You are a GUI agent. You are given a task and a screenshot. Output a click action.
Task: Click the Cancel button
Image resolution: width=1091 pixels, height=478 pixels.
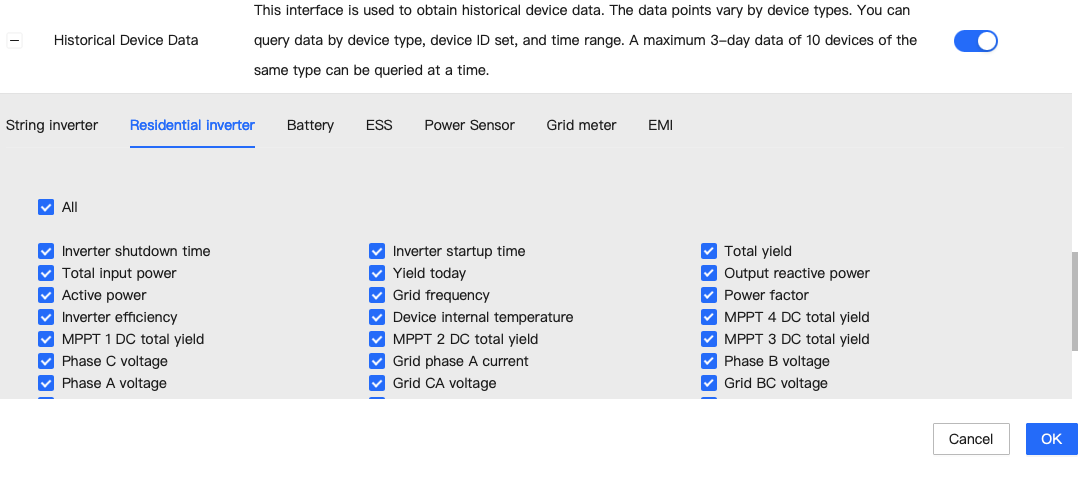pyautogui.click(x=970, y=439)
